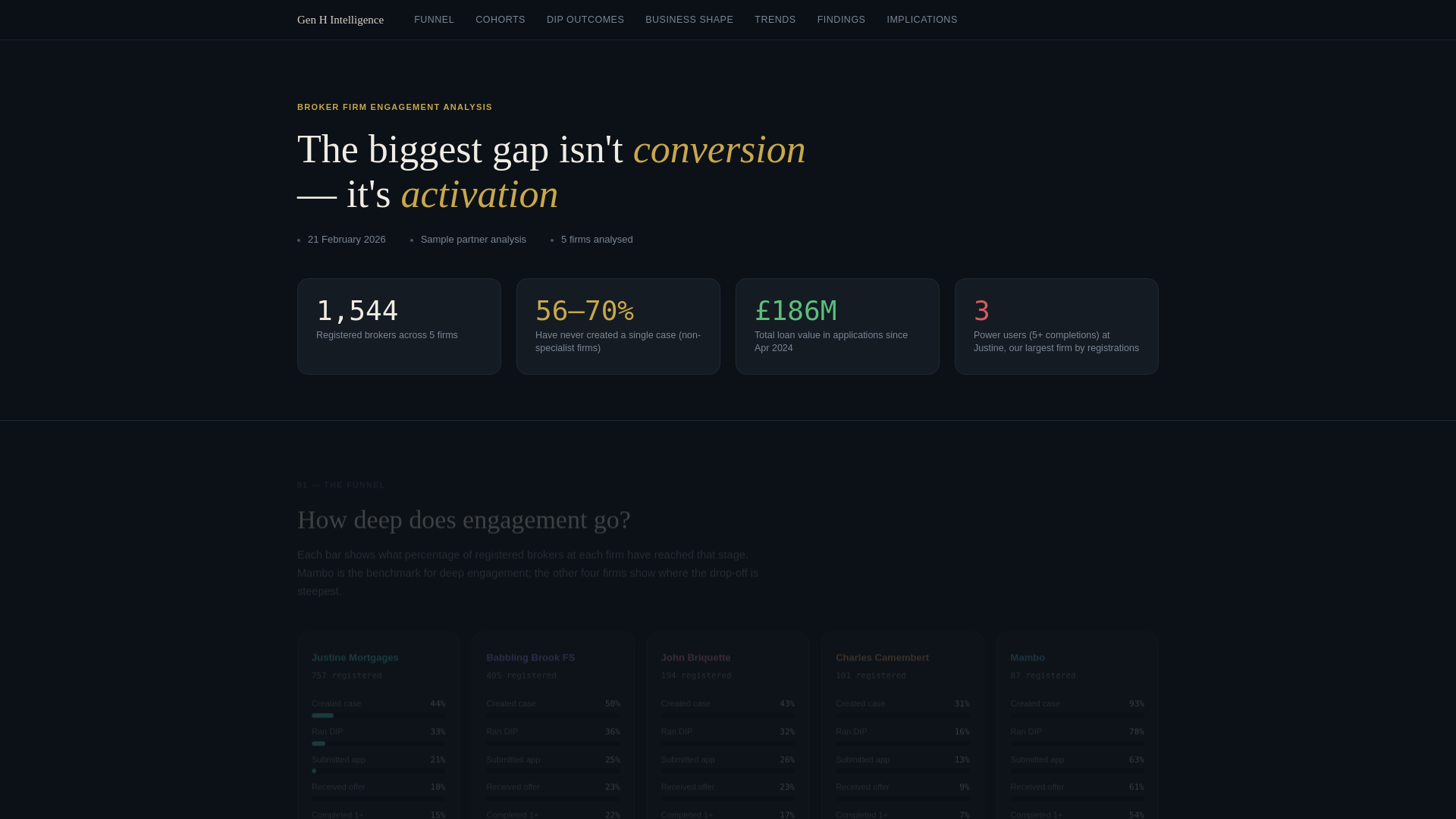The height and width of the screenshot is (819, 1456).
Task: Click the 'Broker Firm Engagement Analysis' label
Action: [x=395, y=107]
